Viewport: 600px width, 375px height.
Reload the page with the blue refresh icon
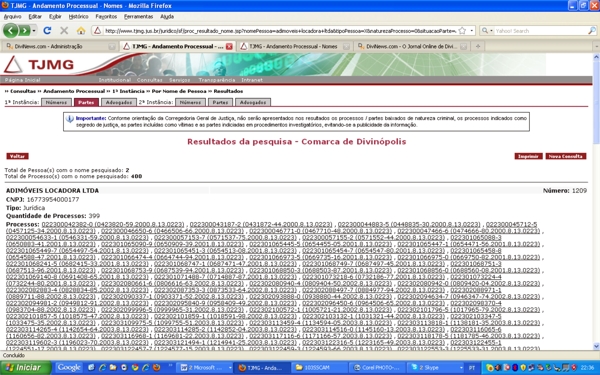coord(47,31)
